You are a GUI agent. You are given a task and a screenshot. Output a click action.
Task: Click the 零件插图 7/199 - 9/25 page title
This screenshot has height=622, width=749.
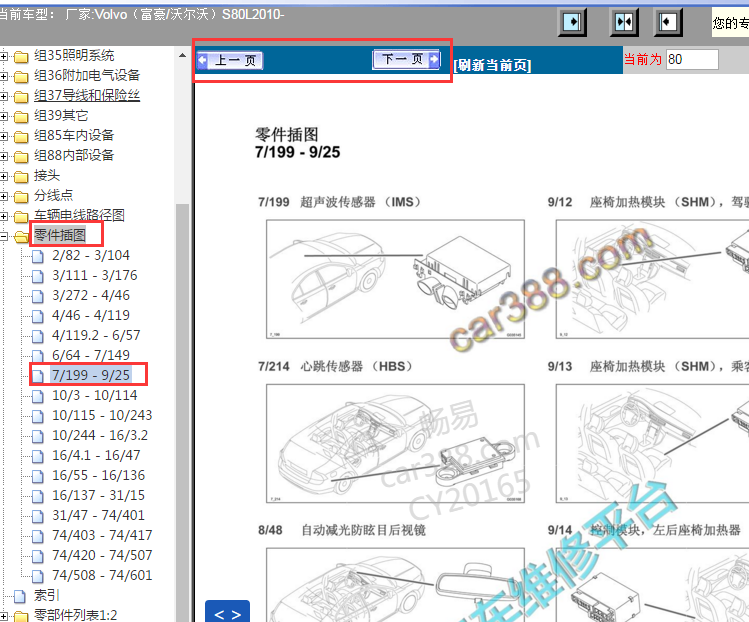pyautogui.click(x=297, y=143)
